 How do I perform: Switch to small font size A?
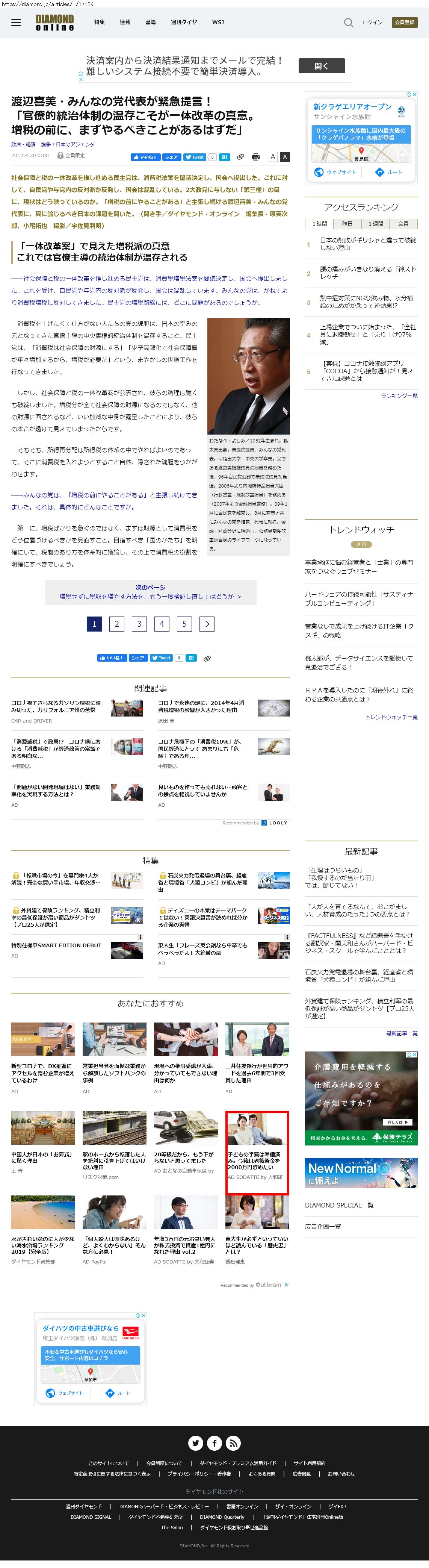pos(273,157)
